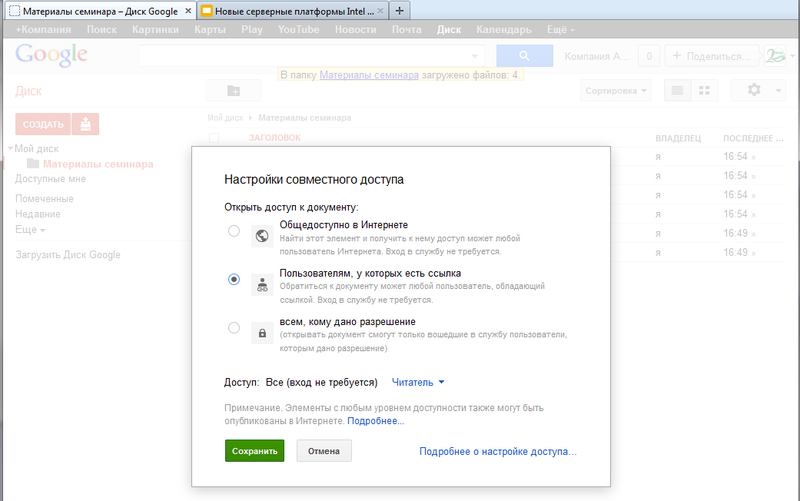Image resolution: width=800 pixels, height=501 pixels.
Task: Expand the sidebar 'Еще' dropdown
Action: [x=30, y=230]
